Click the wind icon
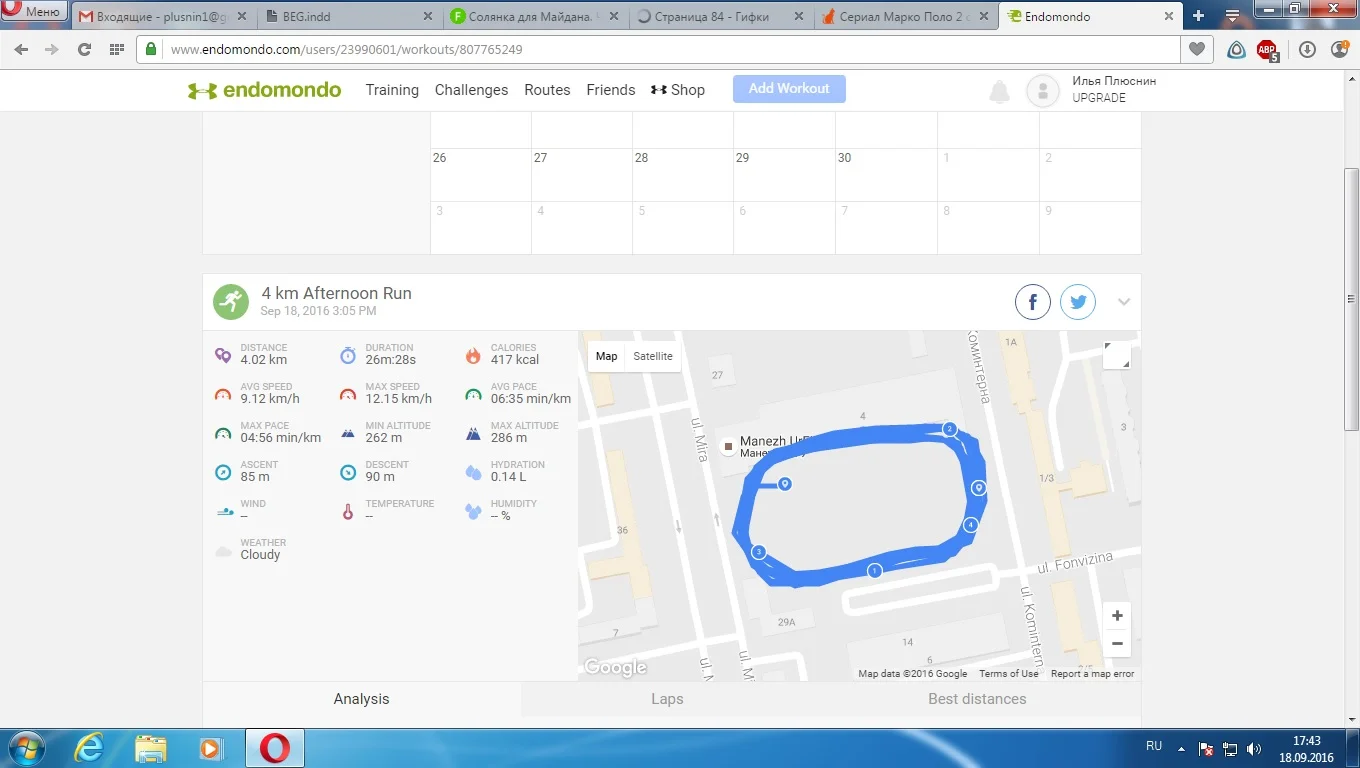This screenshot has height=768, width=1360. click(224, 511)
